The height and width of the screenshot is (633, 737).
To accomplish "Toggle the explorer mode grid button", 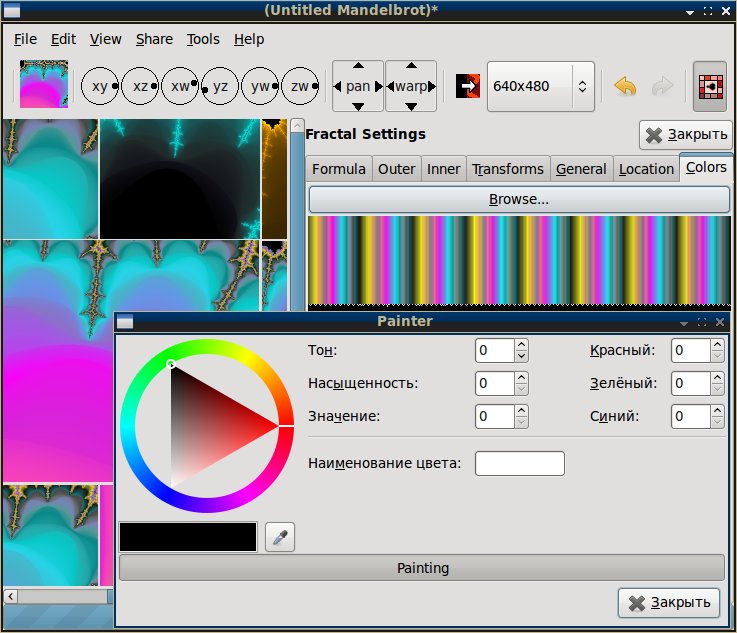I will [710, 86].
